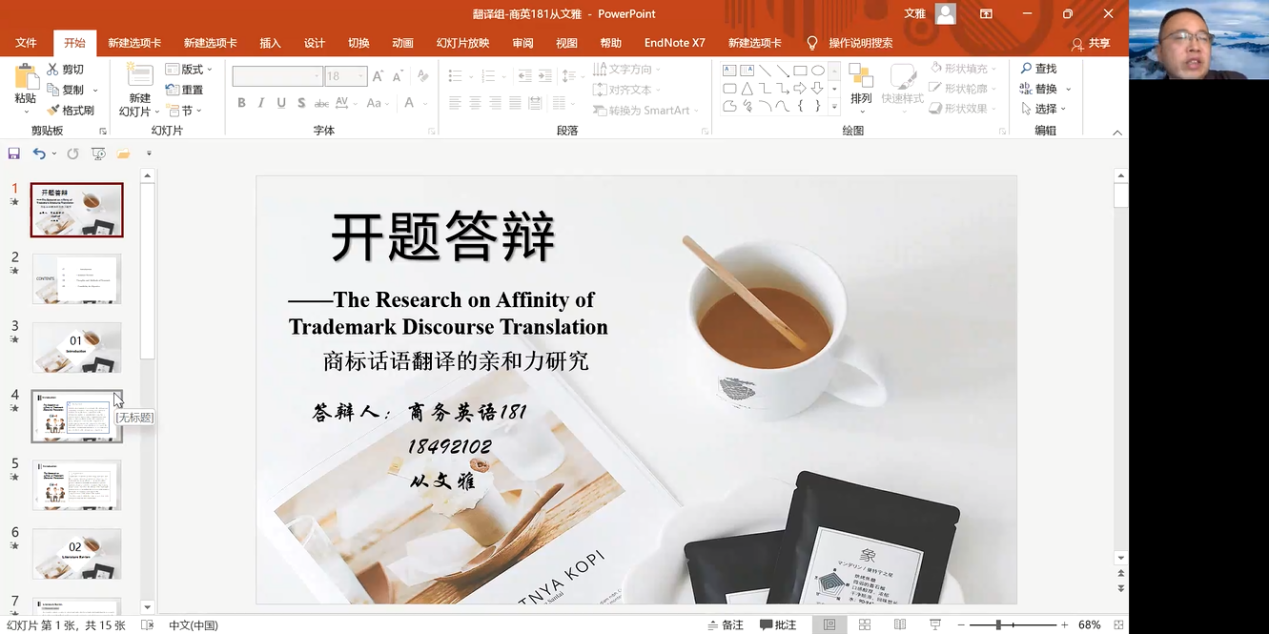Toggle Bold formatting

[241, 103]
